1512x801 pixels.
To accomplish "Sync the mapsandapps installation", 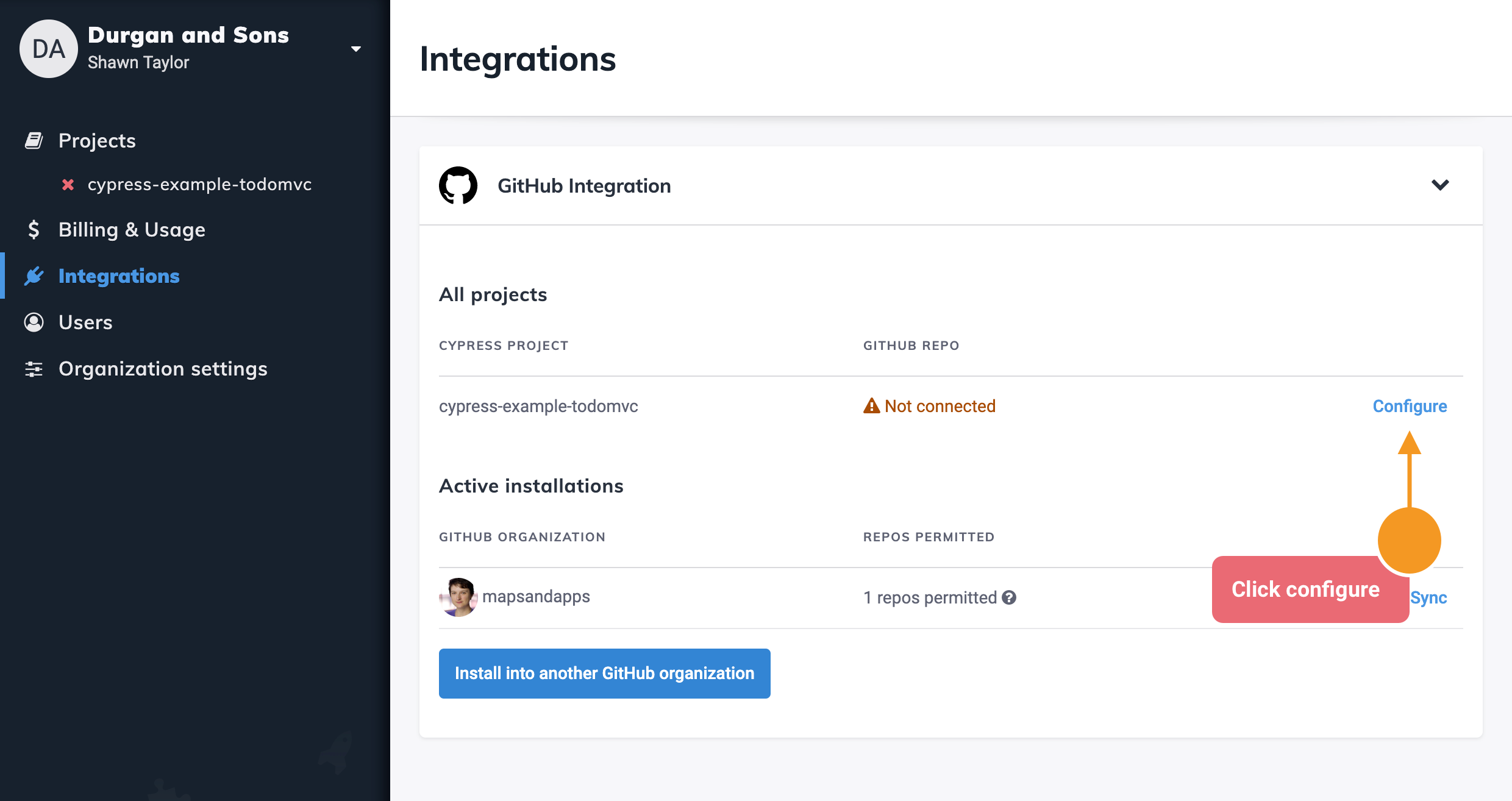I will [1429, 598].
